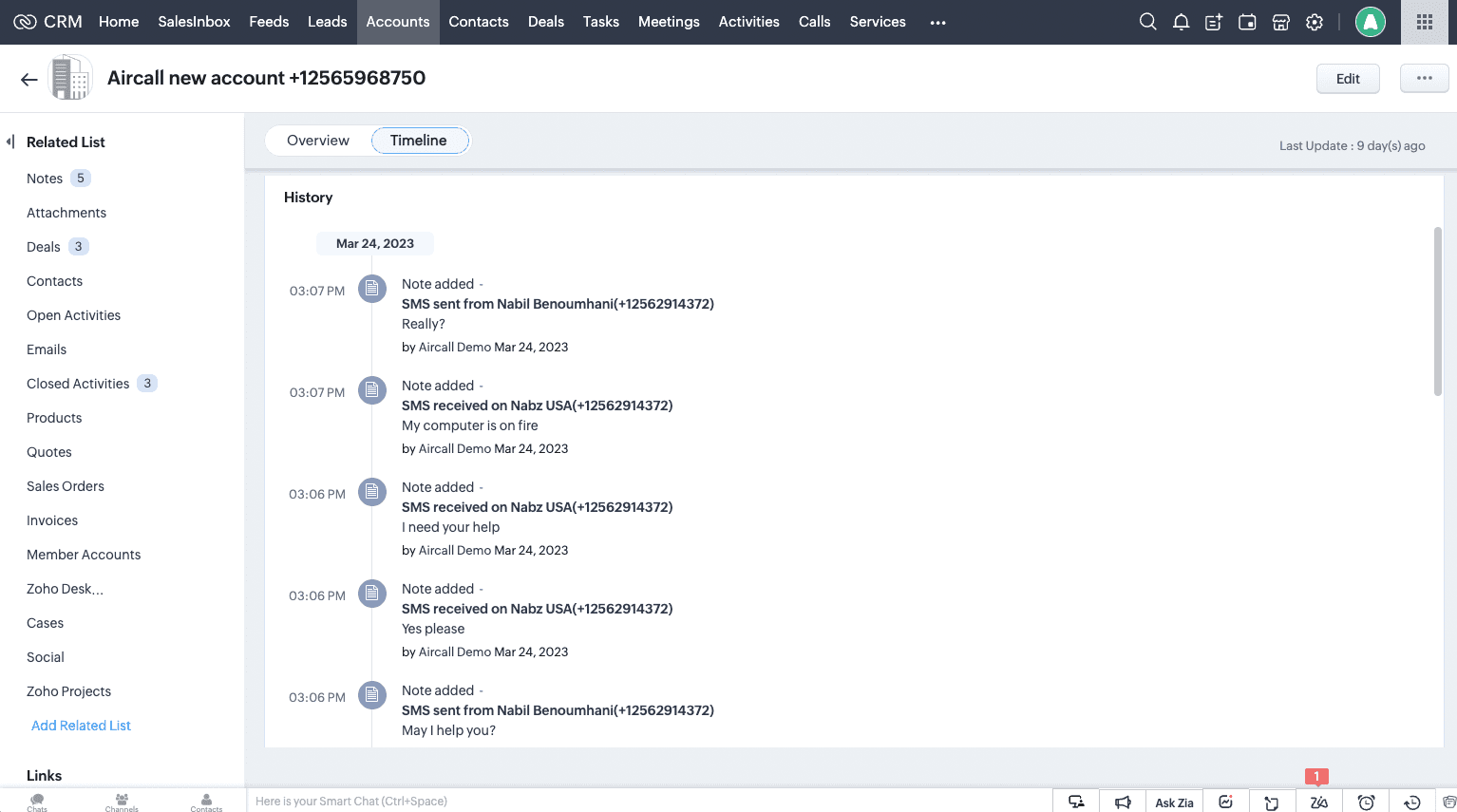Open the global search icon
The height and width of the screenshot is (812, 1457).
[1147, 22]
